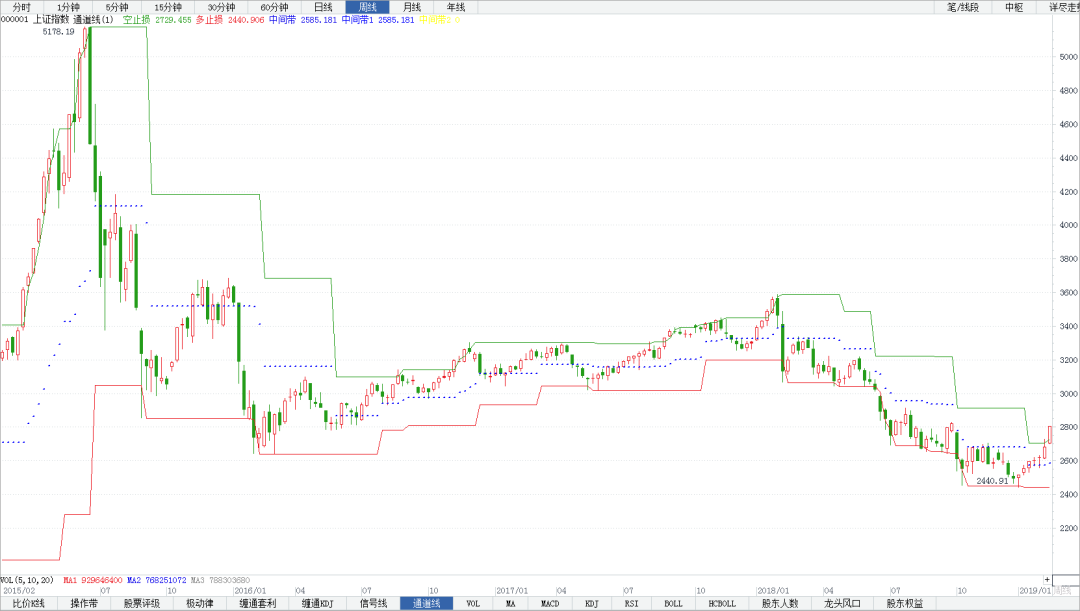Switch to the 日线 period tab
Screen dimensions: 1080x611
[323, 7]
